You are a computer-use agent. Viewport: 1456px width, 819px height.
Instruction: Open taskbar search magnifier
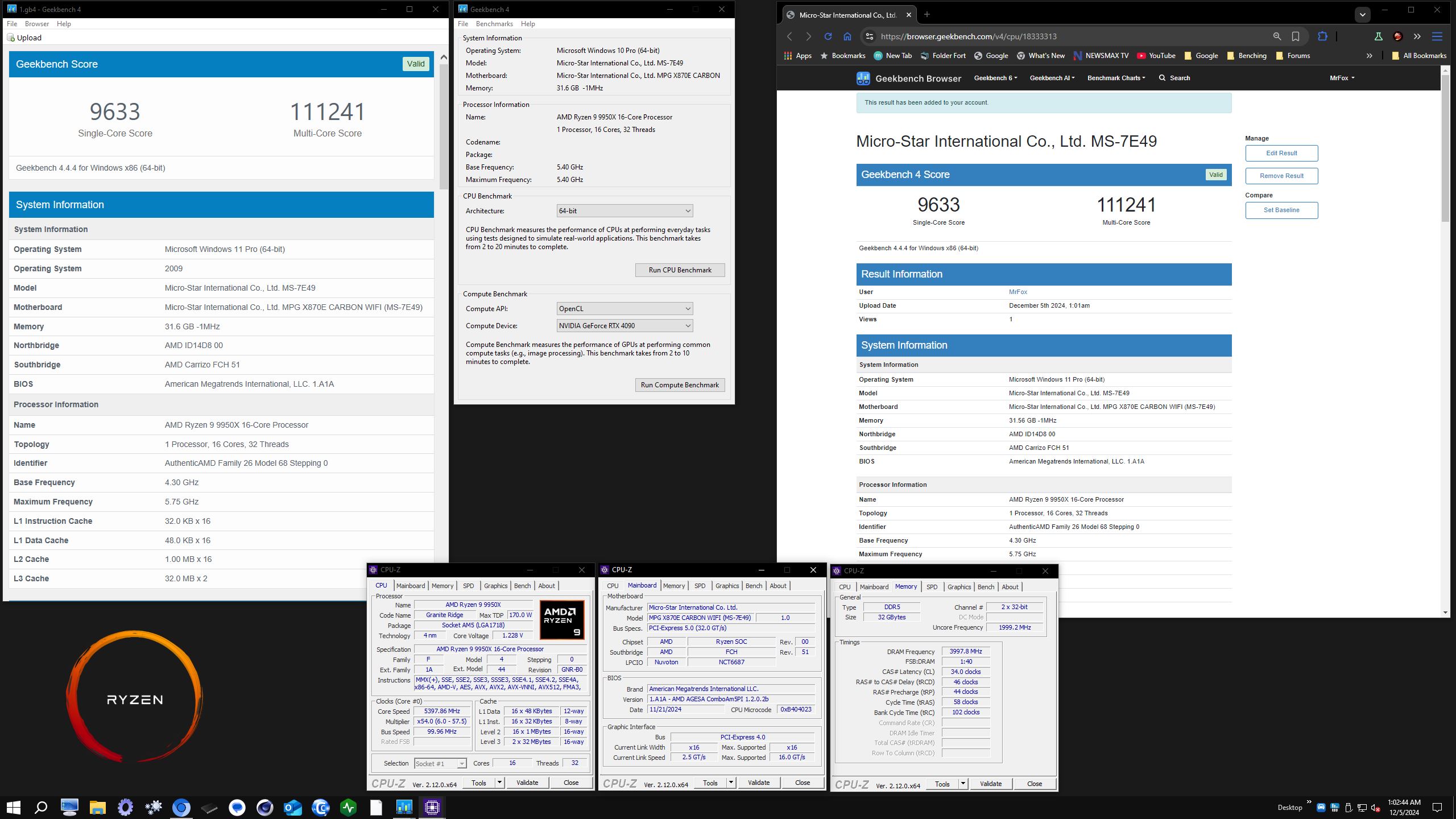(41, 807)
